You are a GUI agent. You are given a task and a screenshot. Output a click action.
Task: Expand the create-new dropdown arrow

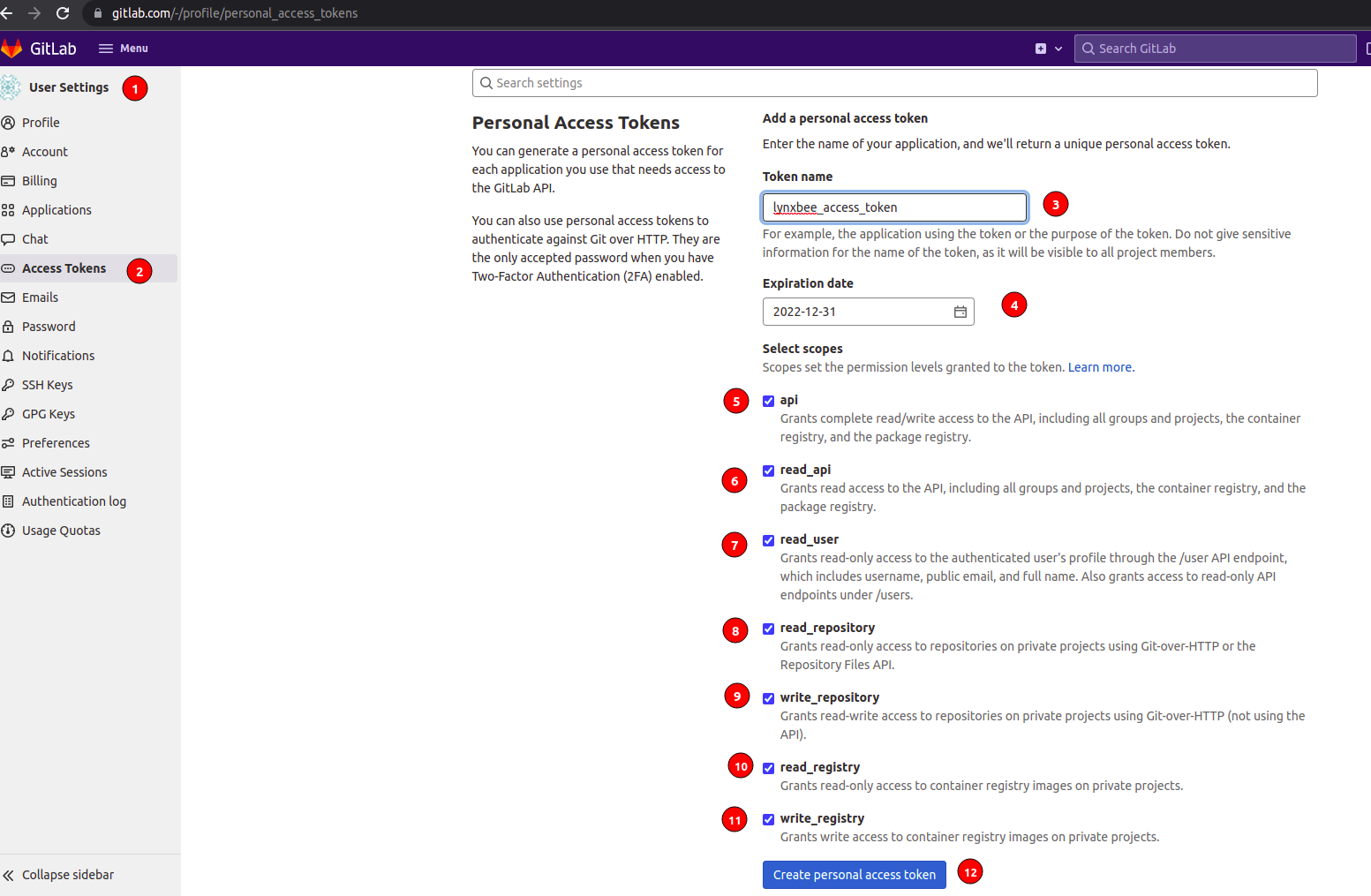[1058, 49]
